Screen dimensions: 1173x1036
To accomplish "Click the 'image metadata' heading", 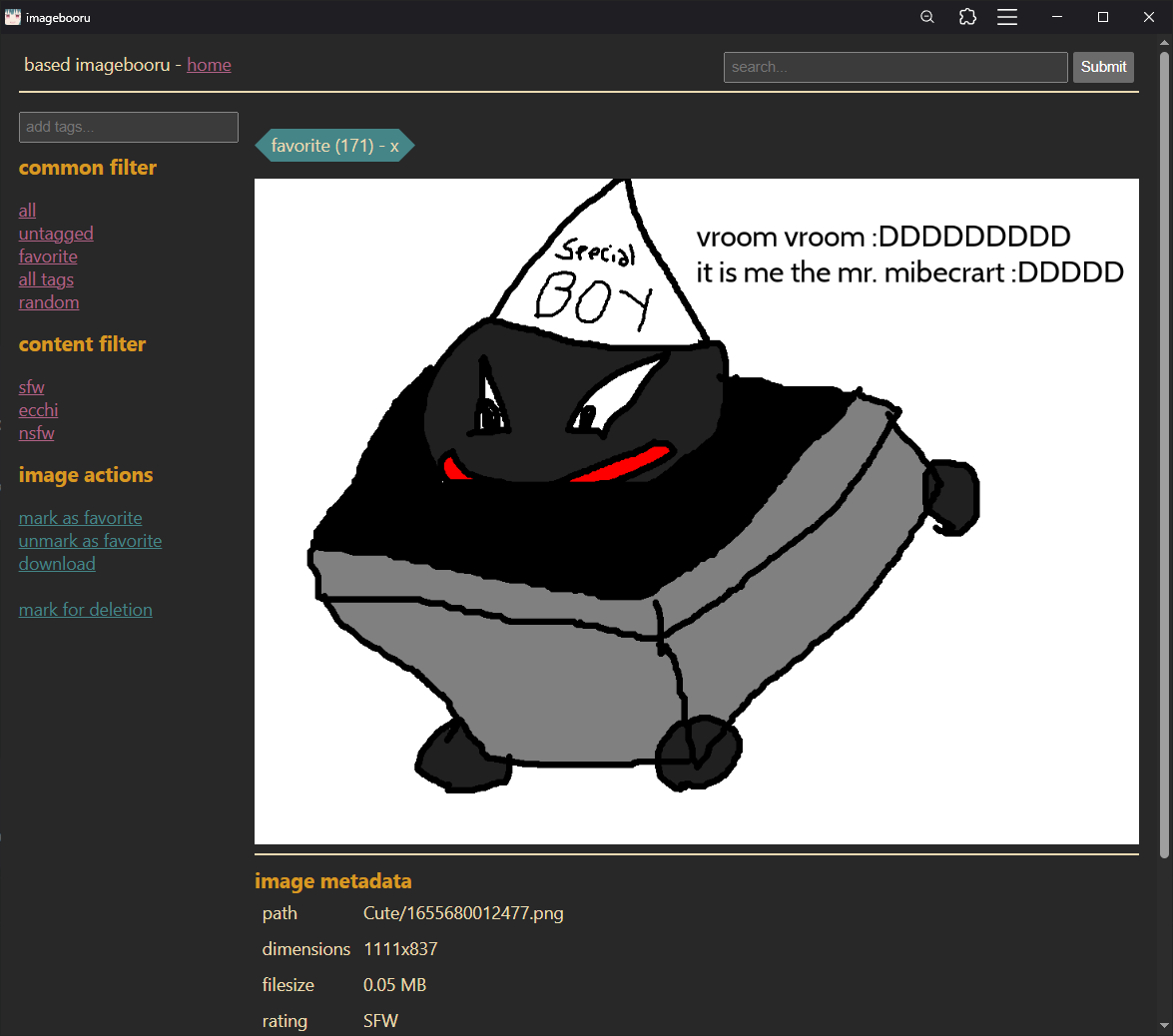I will (332, 881).
